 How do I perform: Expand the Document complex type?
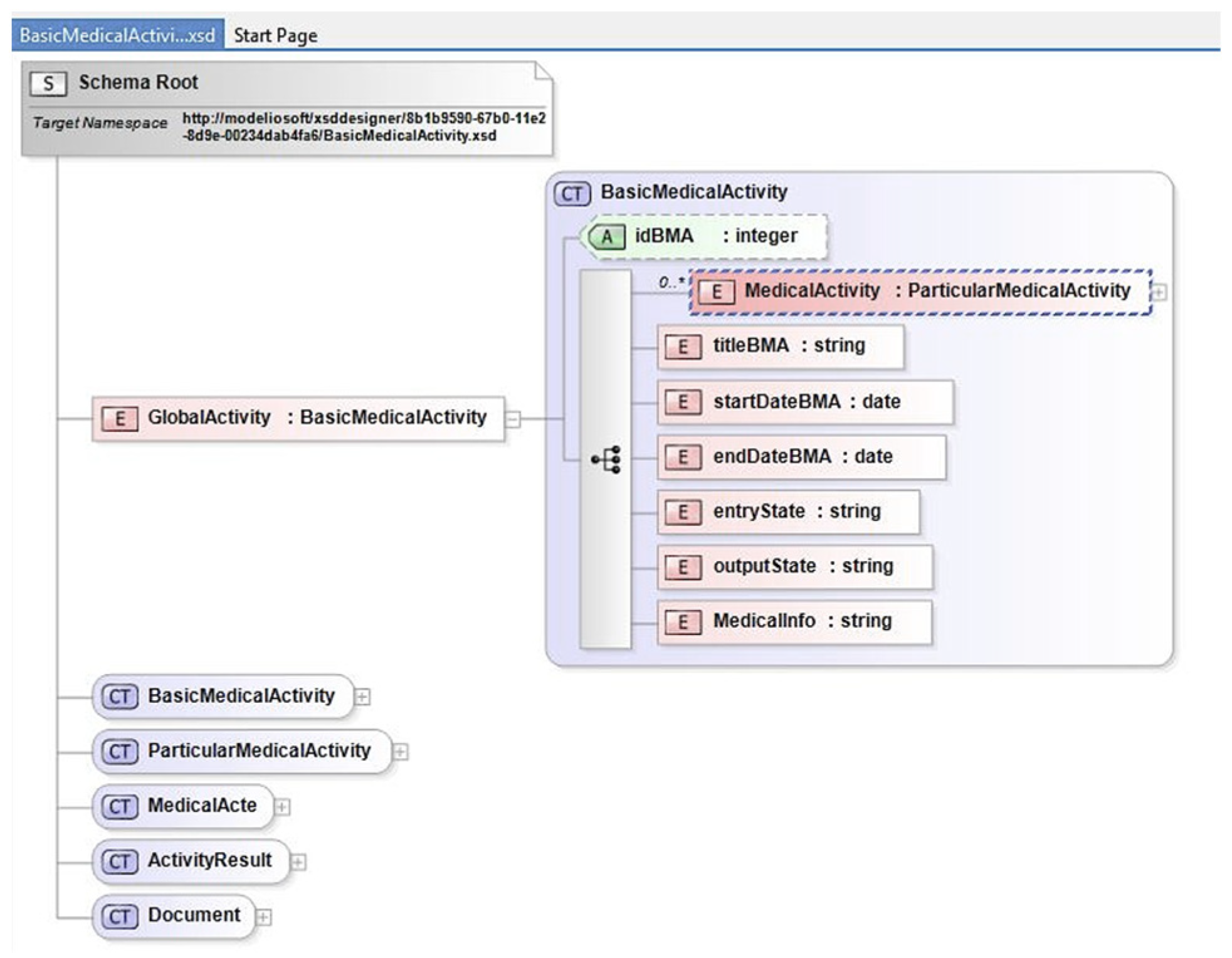click(264, 917)
